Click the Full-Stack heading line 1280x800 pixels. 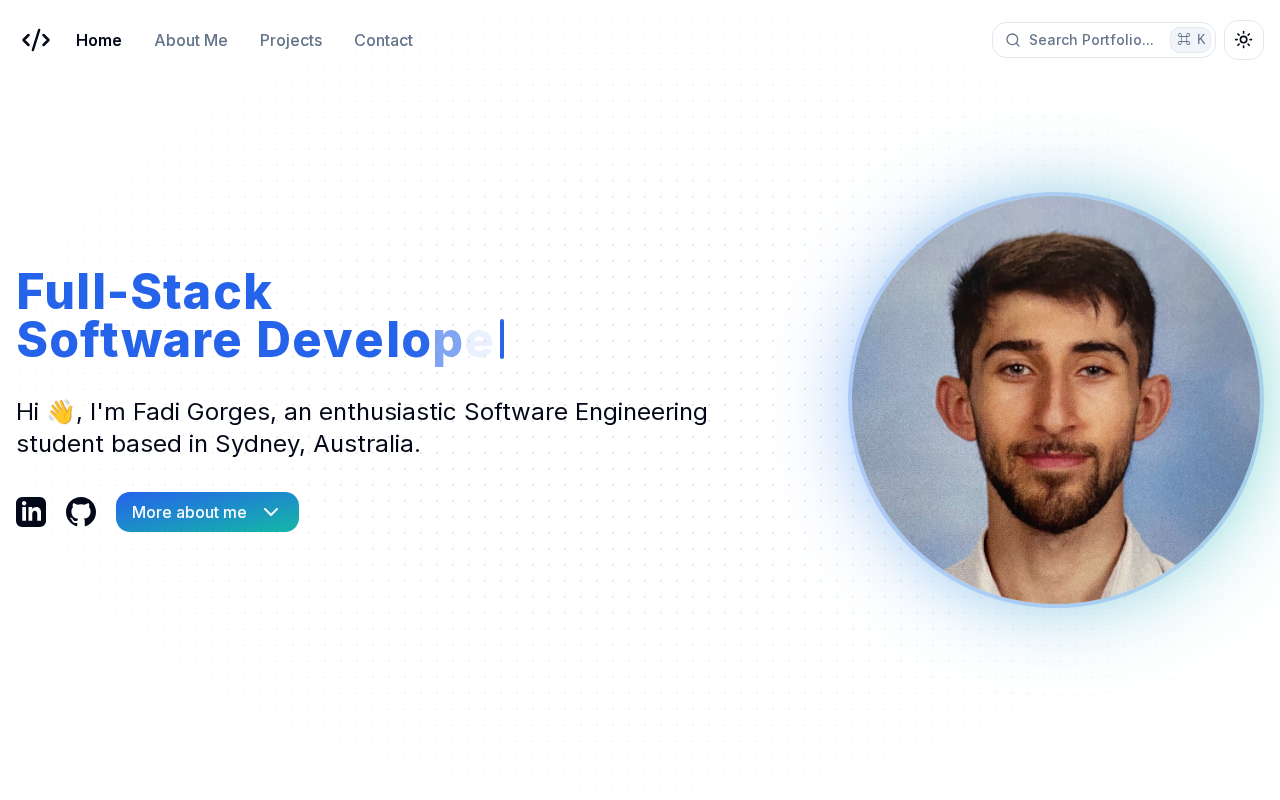(x=144, y=292)
